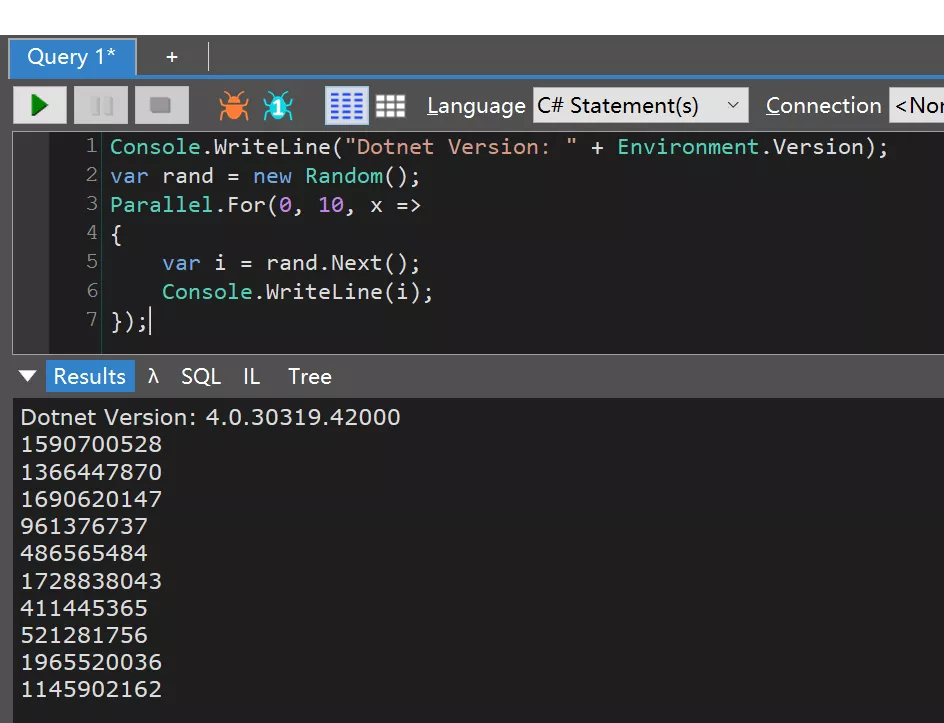Click the Dotnet Version output line in results

[210, 417]
